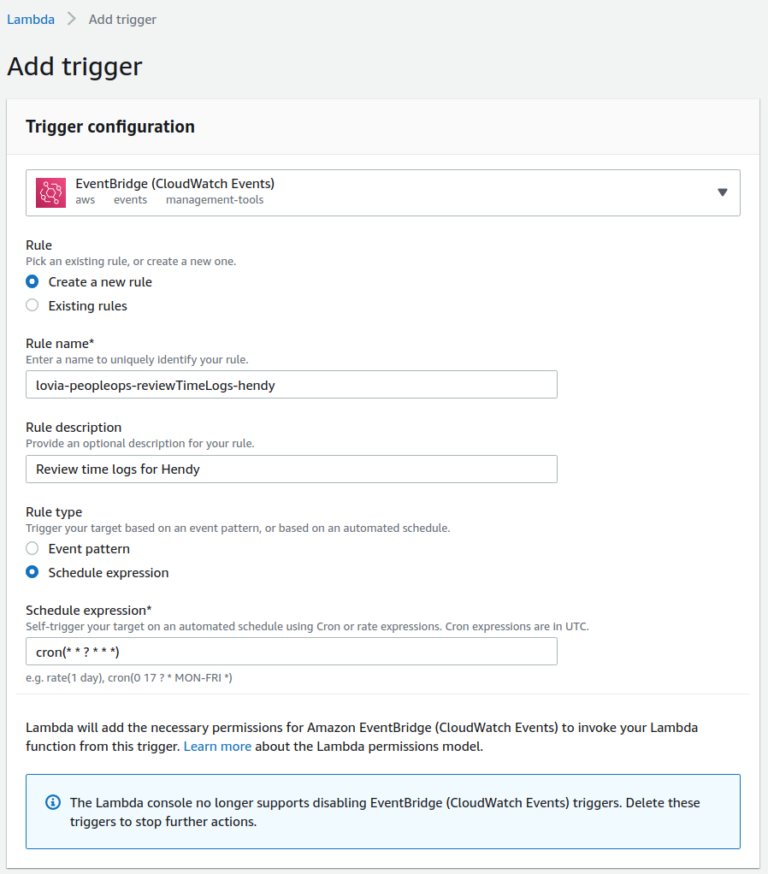Open the trigger source dropdown arrow
Viewport: 768px width, 874px height.
tap(722, 192)
